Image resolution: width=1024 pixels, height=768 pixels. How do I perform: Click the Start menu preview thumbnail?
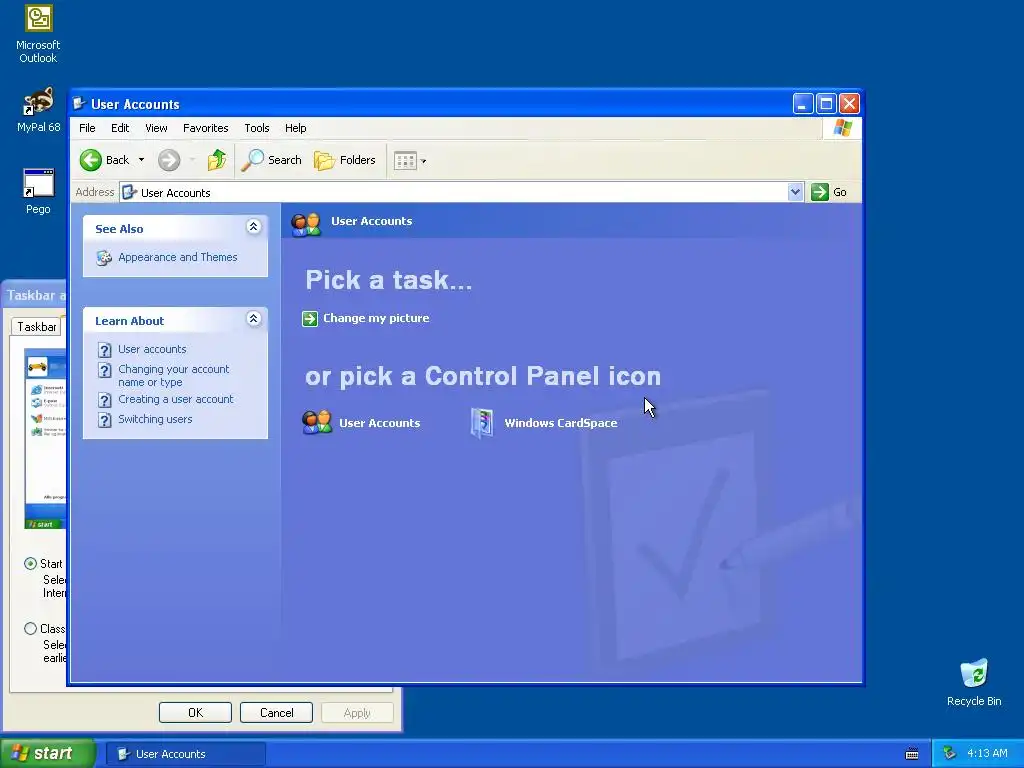45,438
